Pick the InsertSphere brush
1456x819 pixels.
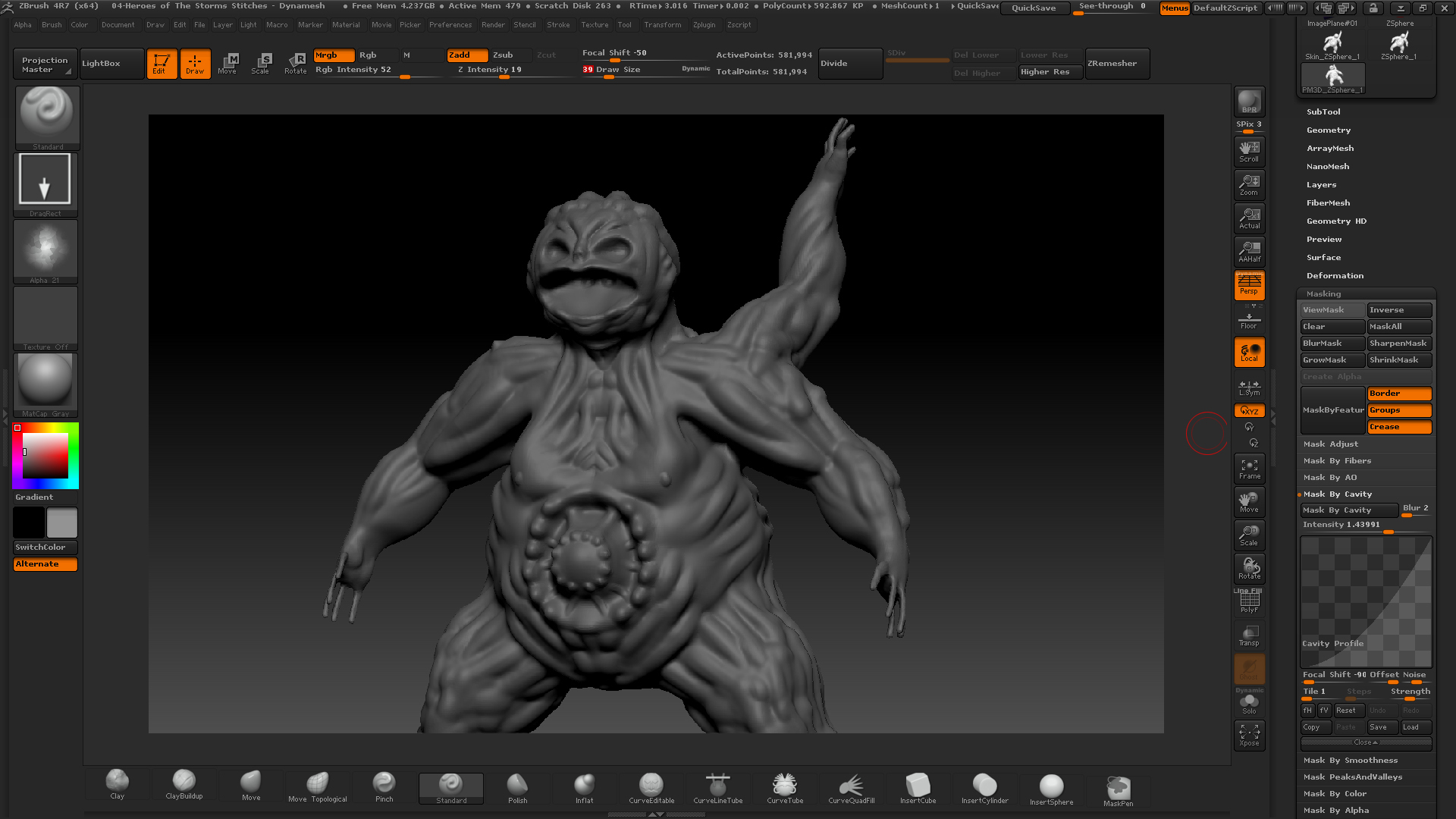pos(1052,787)
